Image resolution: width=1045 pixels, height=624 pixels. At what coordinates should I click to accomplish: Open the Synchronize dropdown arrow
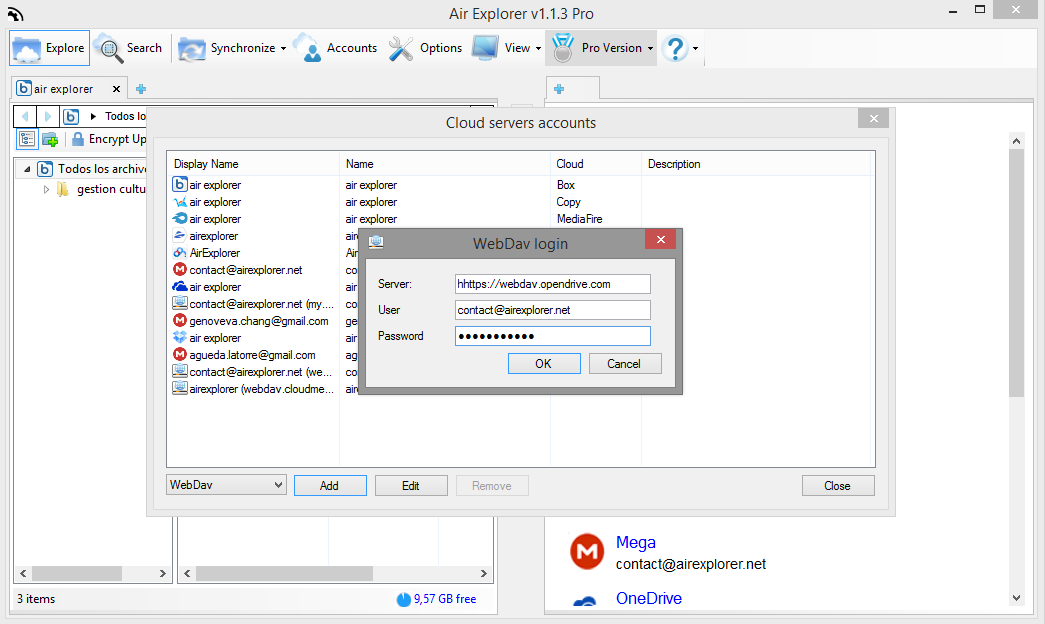[x=283, y=49]
